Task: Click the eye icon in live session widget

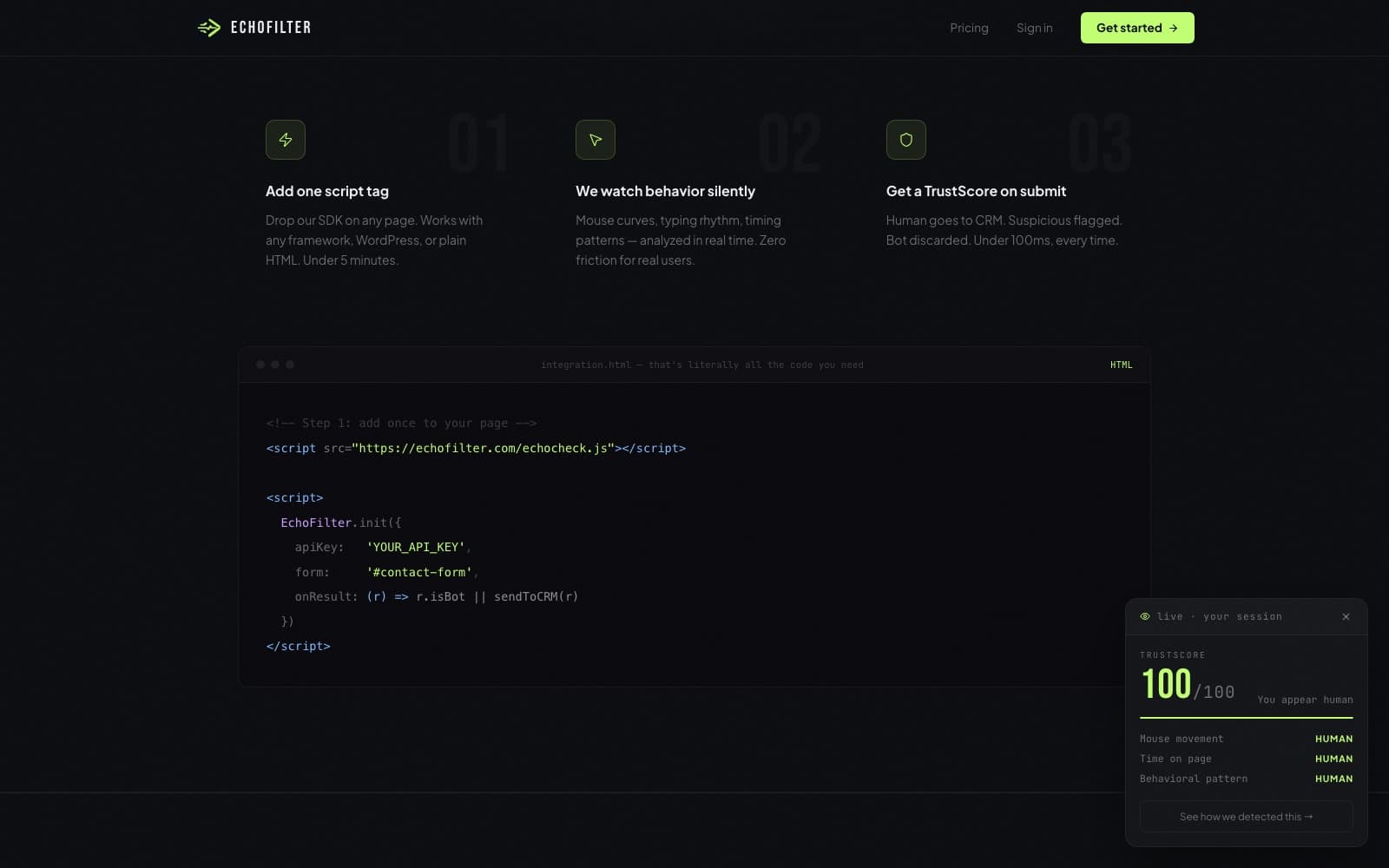Action: [1145, 616]
